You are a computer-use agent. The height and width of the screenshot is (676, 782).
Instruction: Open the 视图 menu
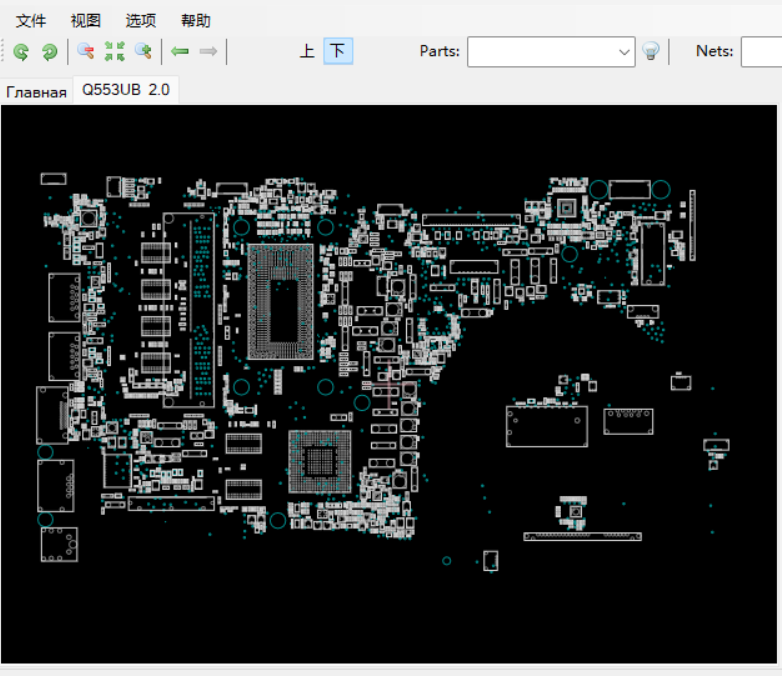(x=86, y=20)
